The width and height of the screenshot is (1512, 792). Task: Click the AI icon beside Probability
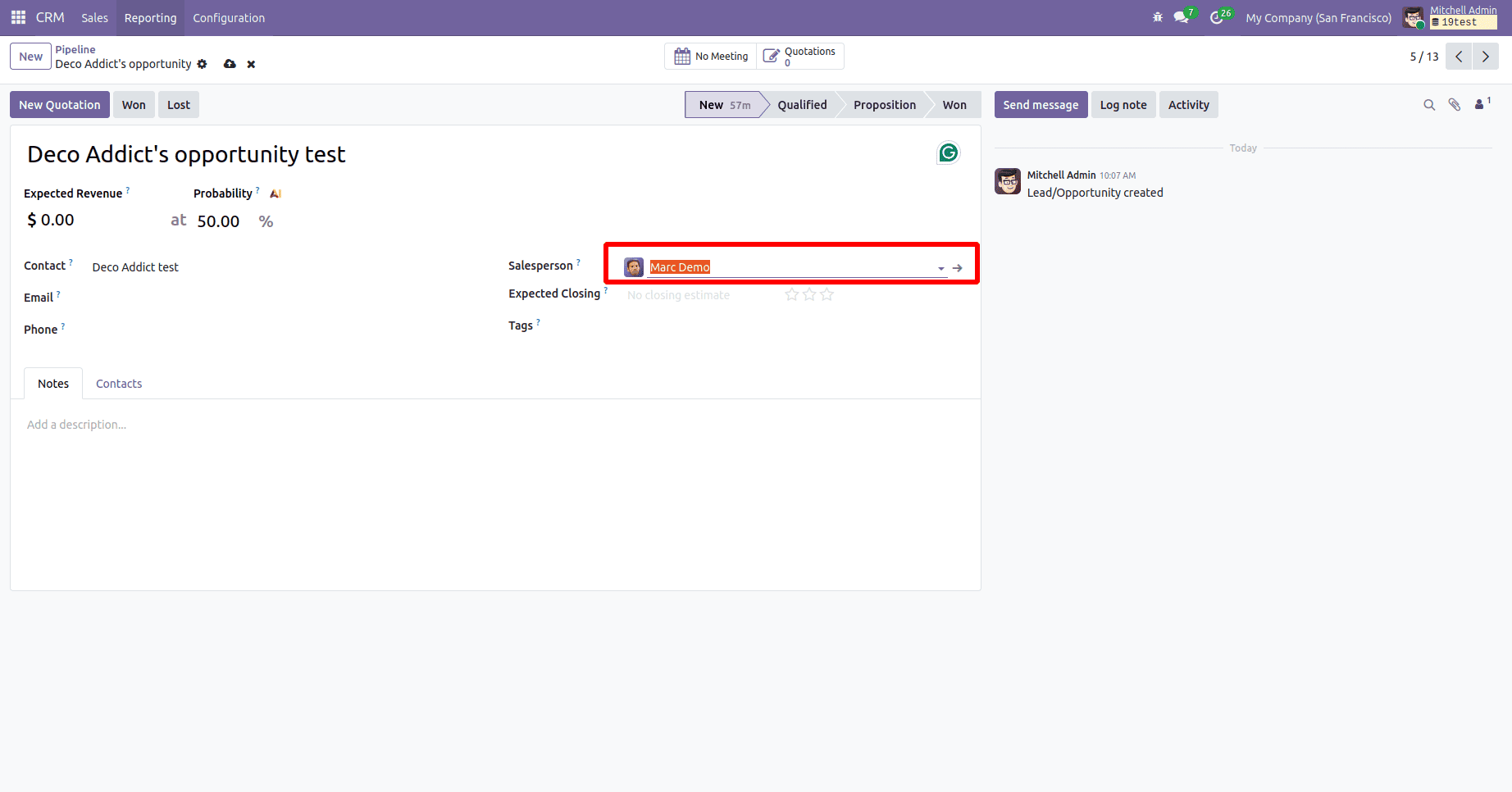click(x=275, y=193)
